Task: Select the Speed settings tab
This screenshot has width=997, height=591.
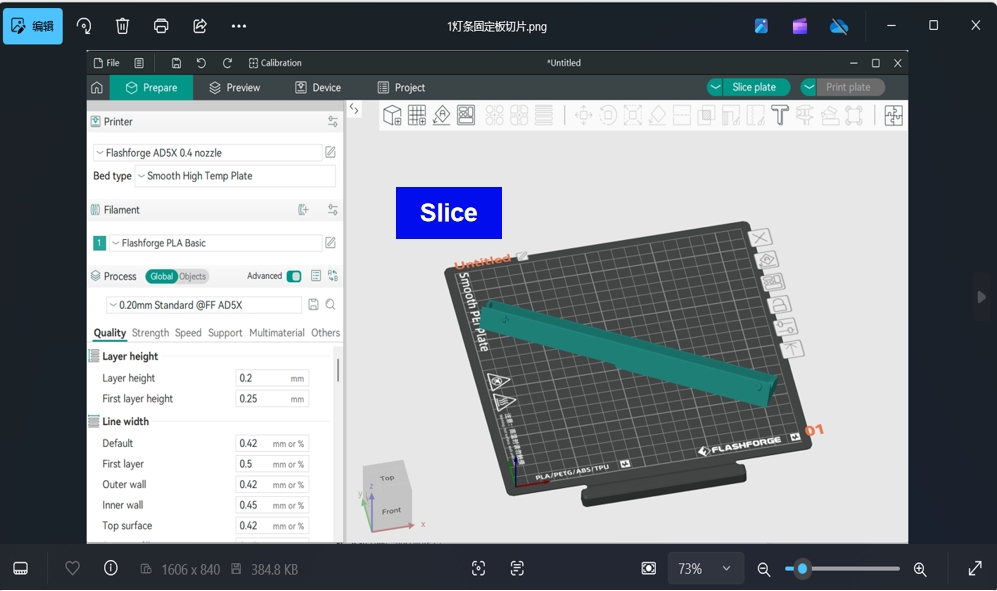Action: point(188,333)
